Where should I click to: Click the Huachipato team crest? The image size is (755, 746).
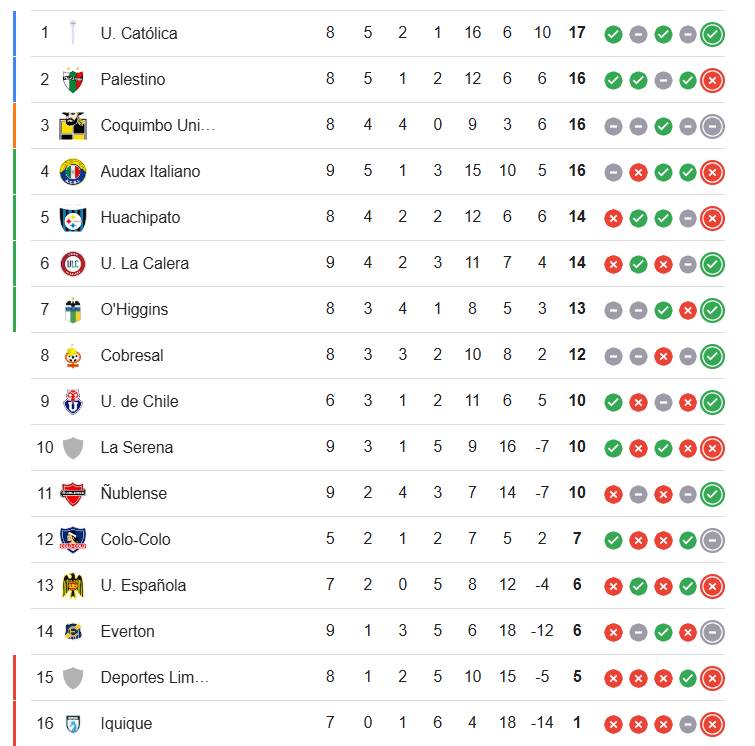point(73,217)
